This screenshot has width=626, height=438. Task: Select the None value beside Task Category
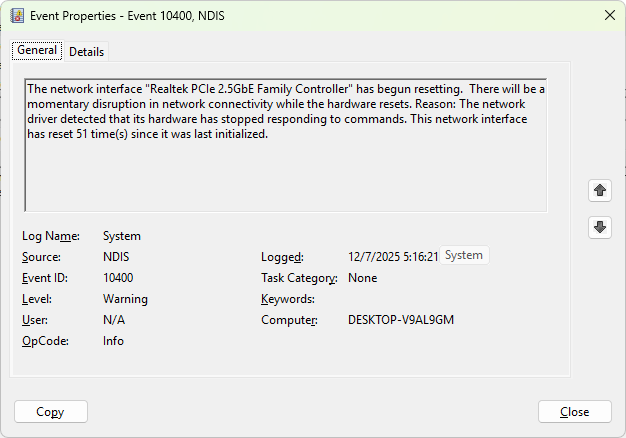pos(362,278)
